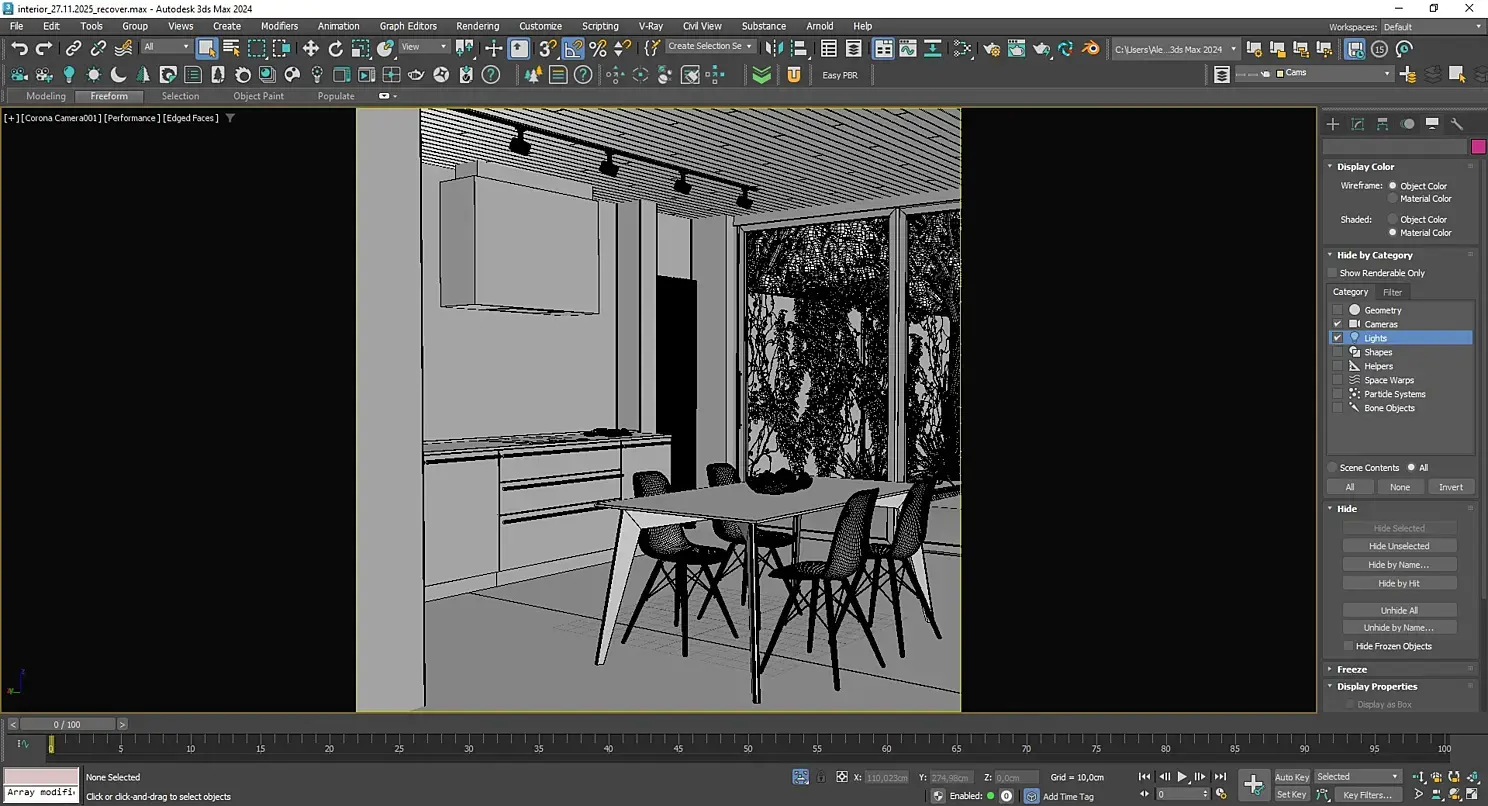Switch to the Populate ribbon tab
Viewport: 1488px width, 806px height.
point(336,96)
